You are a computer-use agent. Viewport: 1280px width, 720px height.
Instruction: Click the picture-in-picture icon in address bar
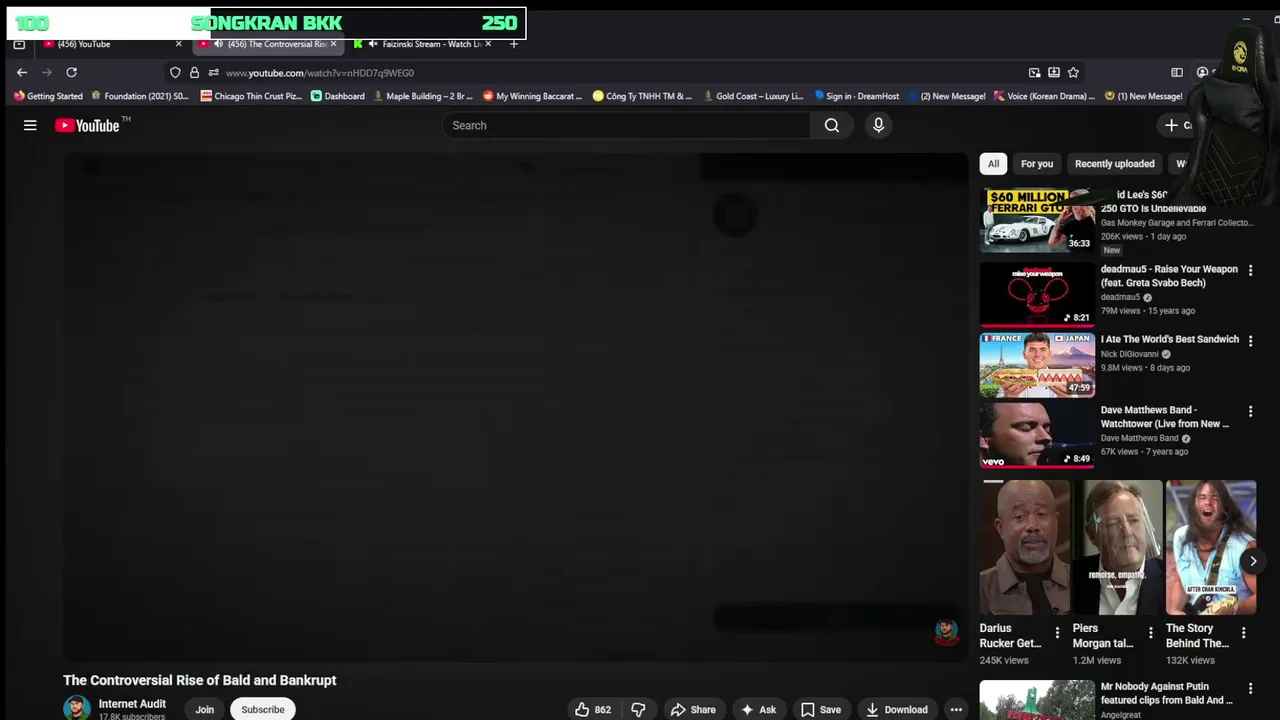point(1034,72)
